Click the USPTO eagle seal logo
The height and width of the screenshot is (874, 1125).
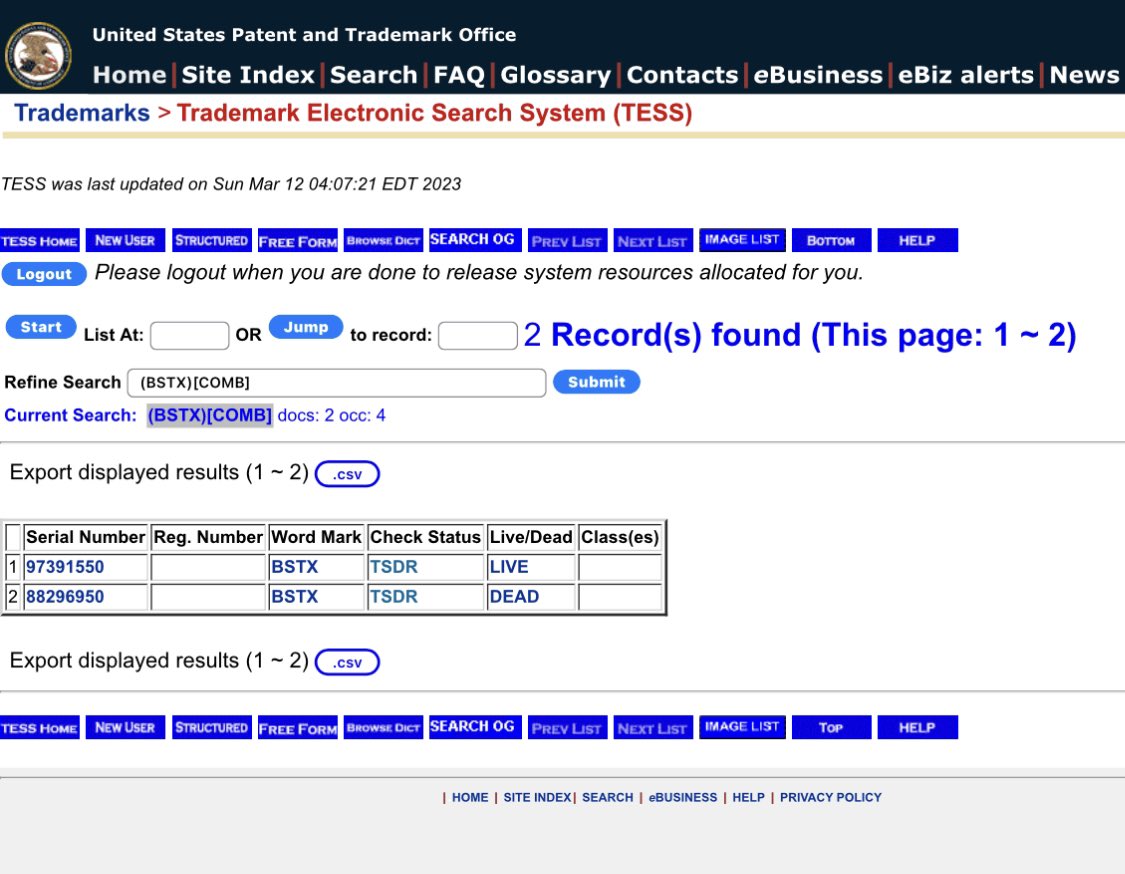coord(38,56)
